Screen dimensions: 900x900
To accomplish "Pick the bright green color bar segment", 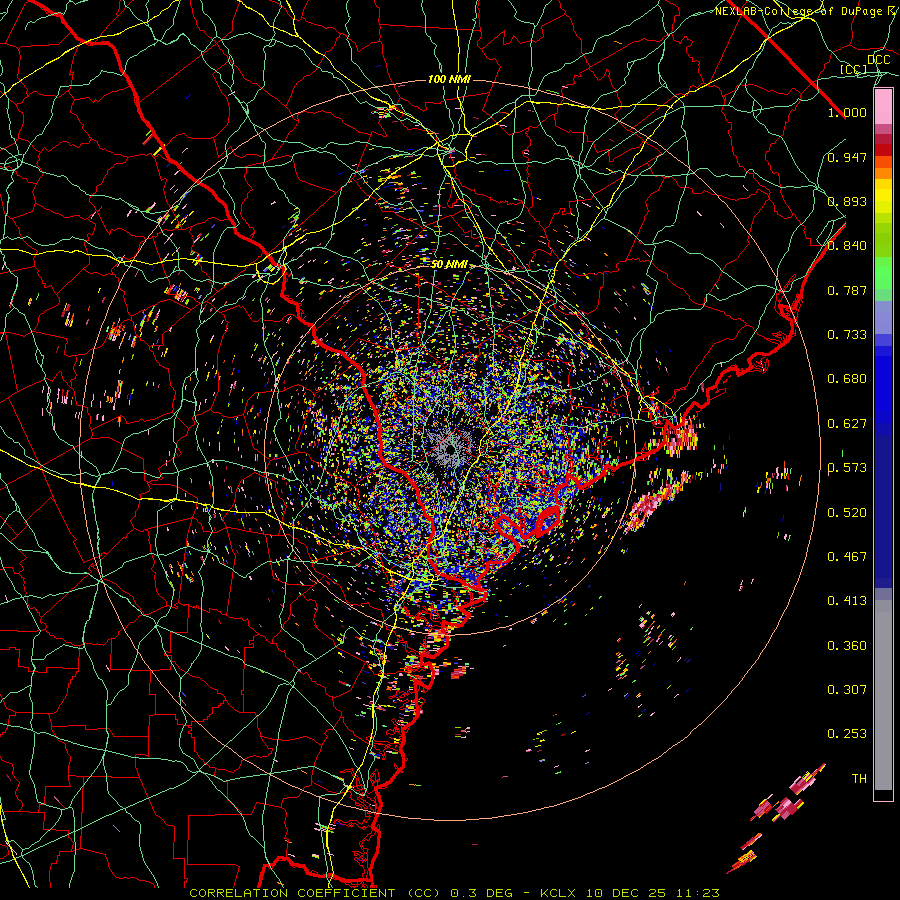I will click(x=883, y=273).
